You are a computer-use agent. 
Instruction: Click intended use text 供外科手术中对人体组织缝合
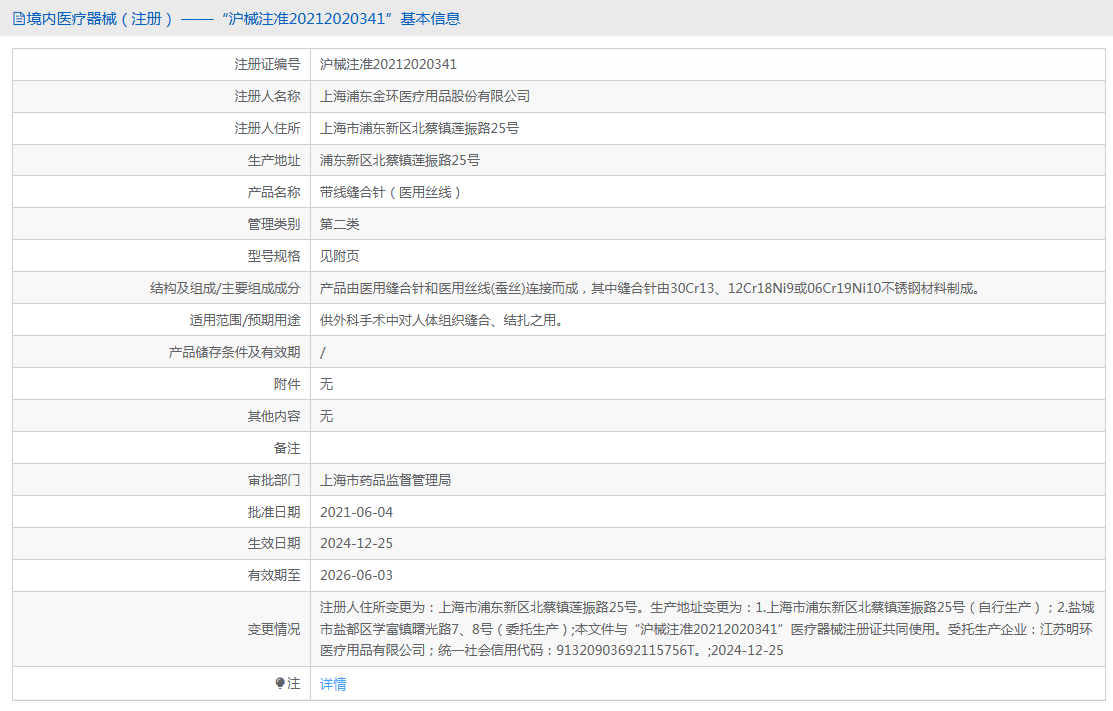443,320
